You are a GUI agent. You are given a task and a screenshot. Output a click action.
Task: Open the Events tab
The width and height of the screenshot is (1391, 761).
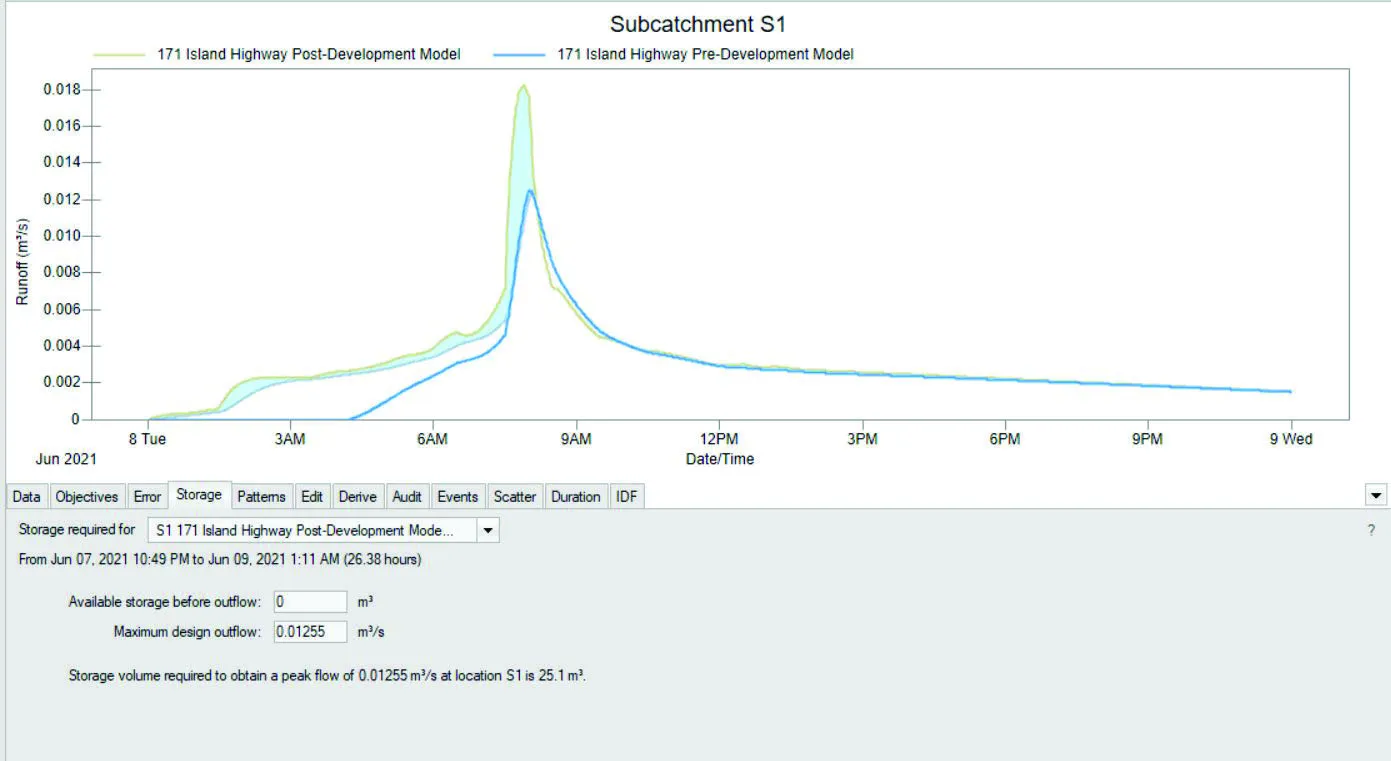click(x=458, y=496)
